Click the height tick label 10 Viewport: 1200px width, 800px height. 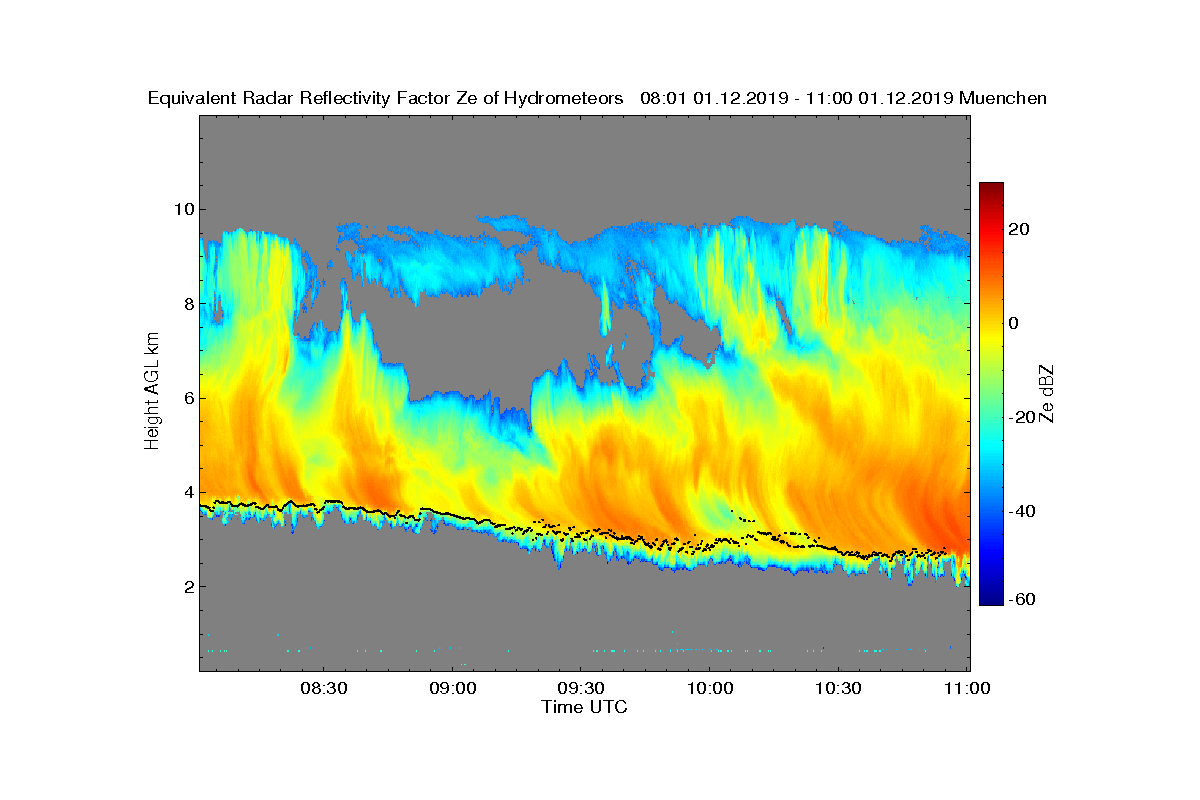182,209
